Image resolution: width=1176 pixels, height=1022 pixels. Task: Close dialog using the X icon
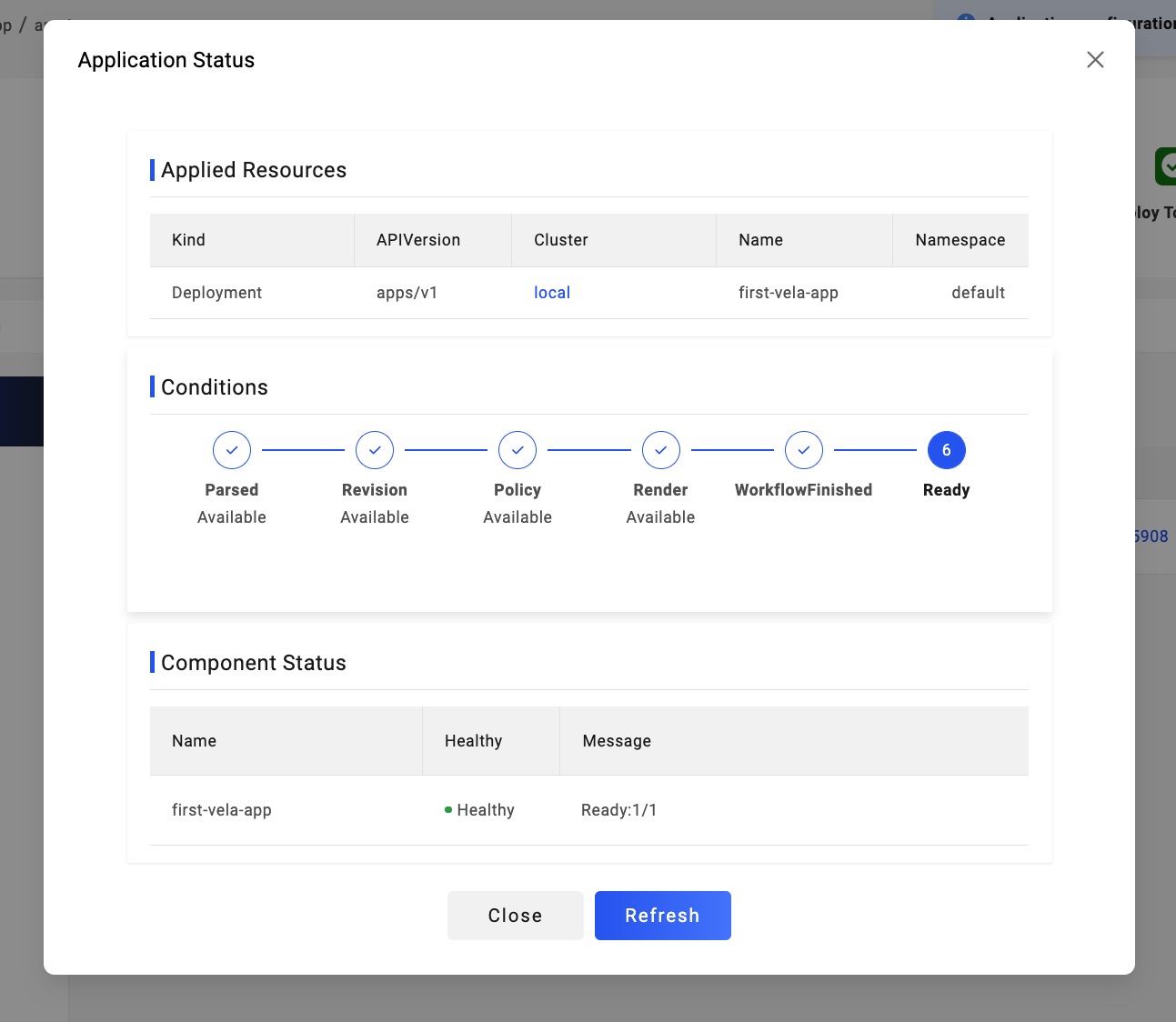coord(1095,60)
